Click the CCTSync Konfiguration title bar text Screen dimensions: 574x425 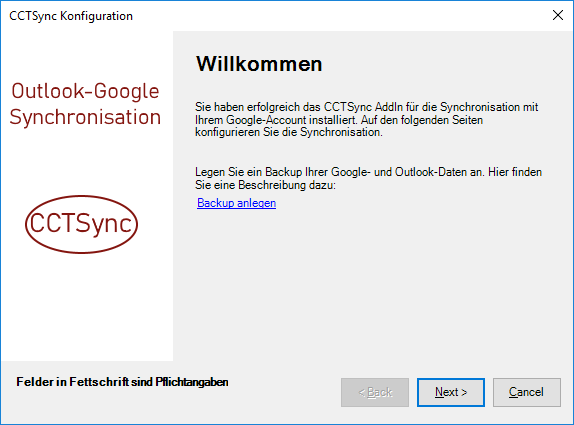[x=71, y=16]
